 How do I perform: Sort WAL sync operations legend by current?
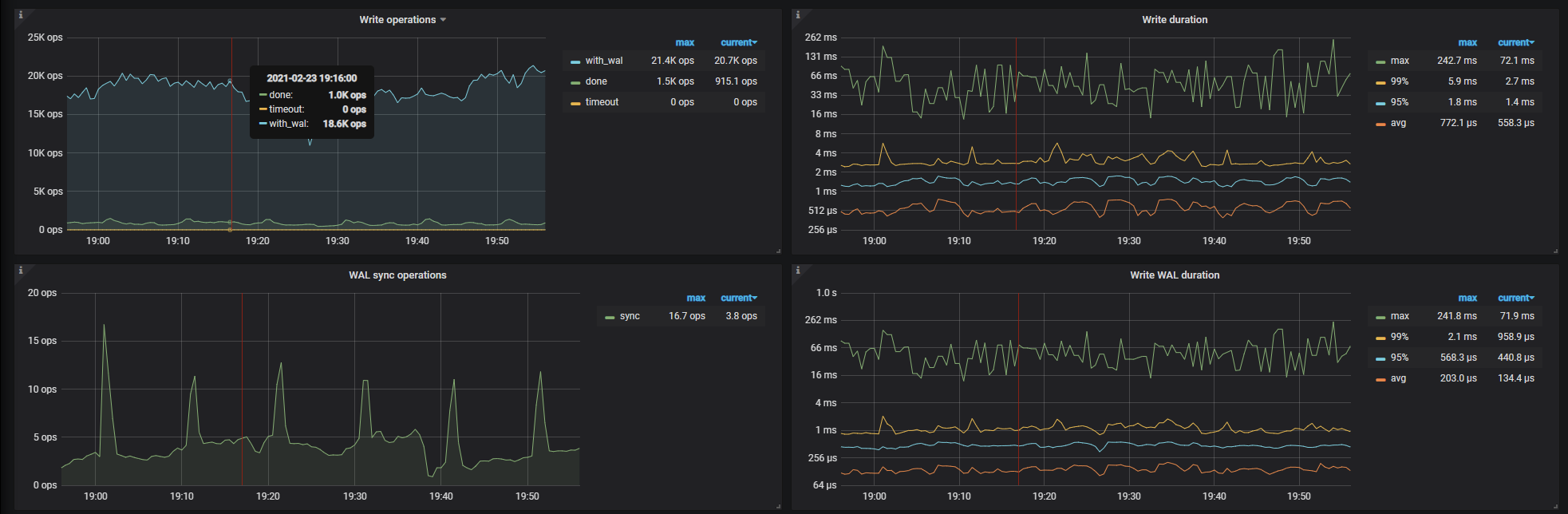(x=737, y=298)
